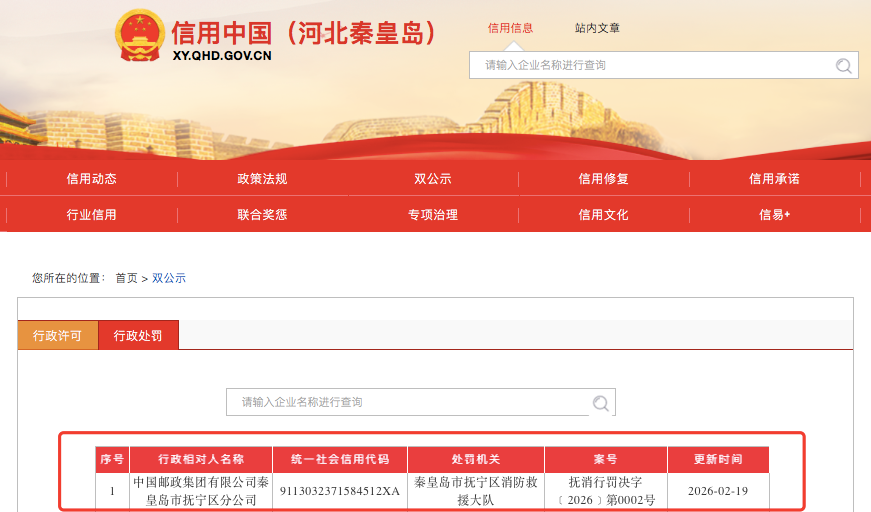Screen dimensions: 871x512
Task: Click the header search magnifier icon
Action: click(844, 66)
